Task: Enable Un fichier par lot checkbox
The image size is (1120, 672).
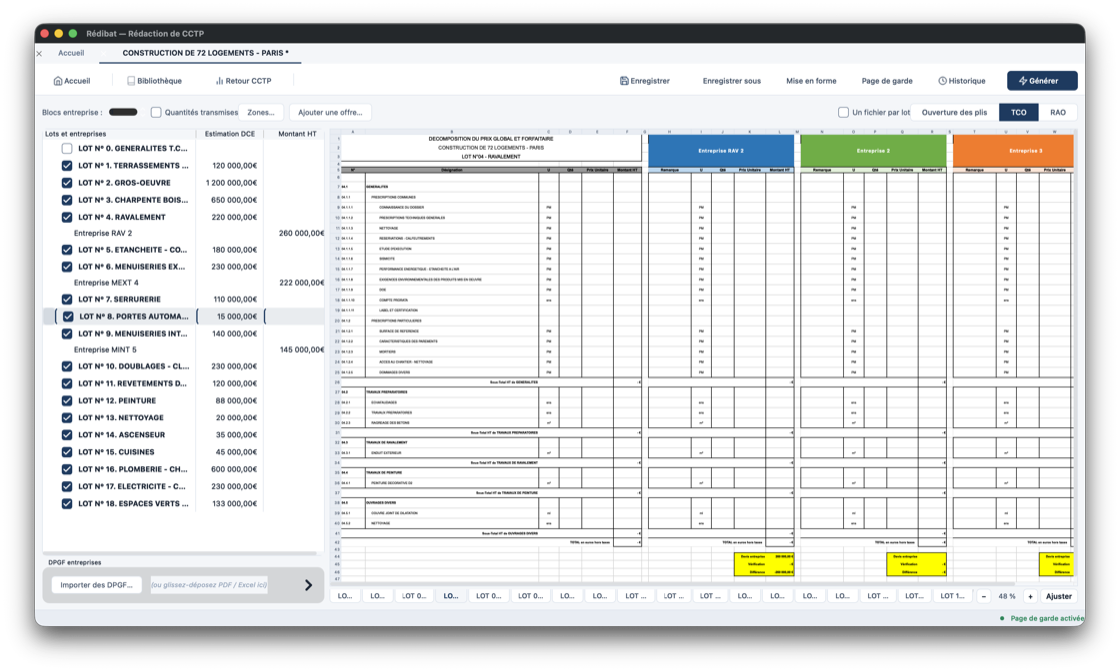Action: click(843, 112)
